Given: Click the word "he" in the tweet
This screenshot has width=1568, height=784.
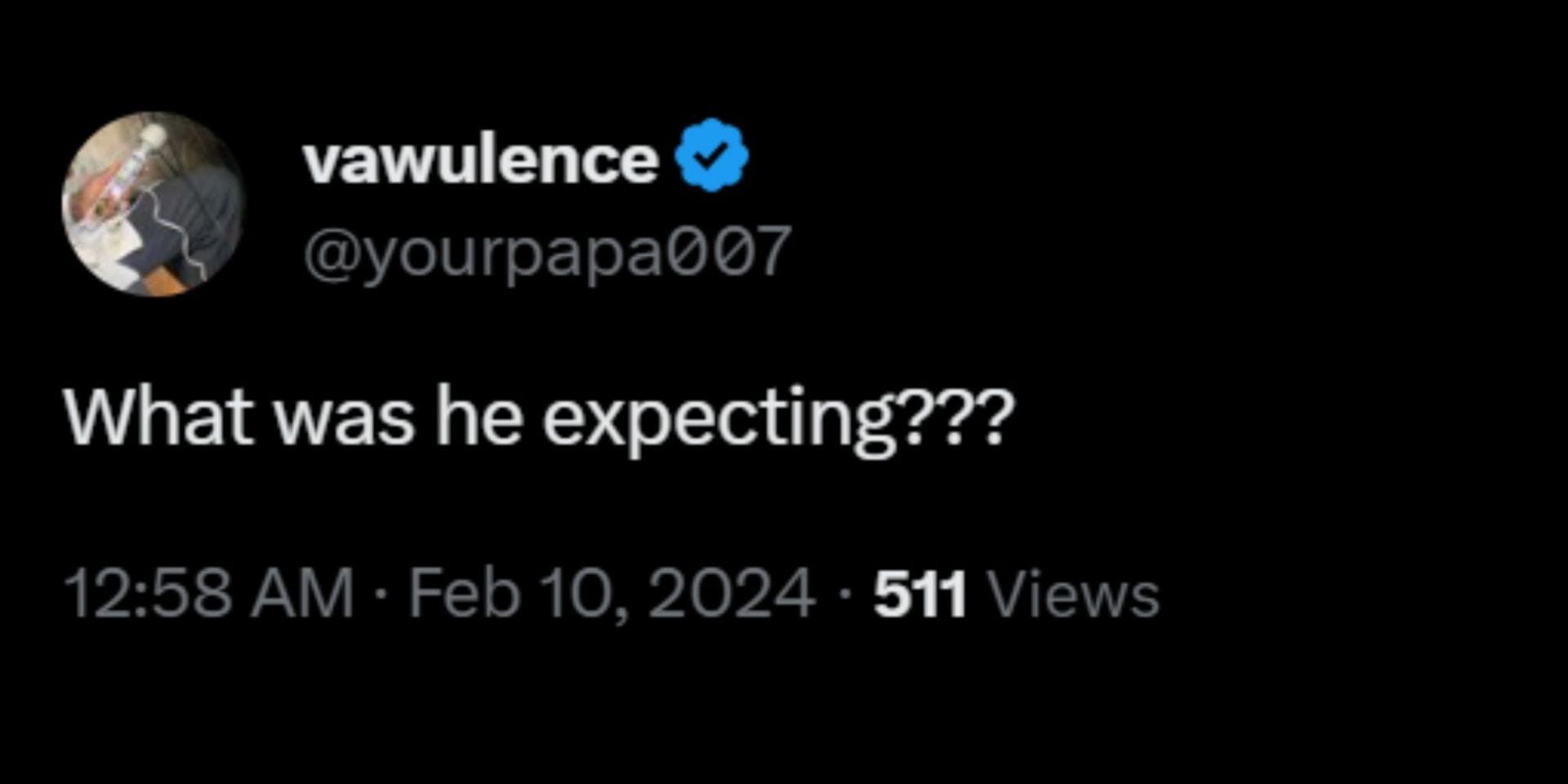Looking at the screenshot, I should (x=479, y=418).
